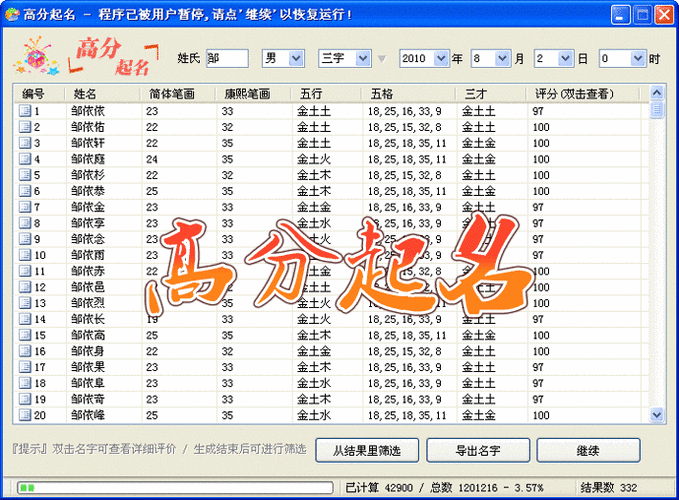Image resolution: width=679 pixels, height=500 pixels.
Task: Expand the year dropdown showing 2010
Action: pos(441,59)
